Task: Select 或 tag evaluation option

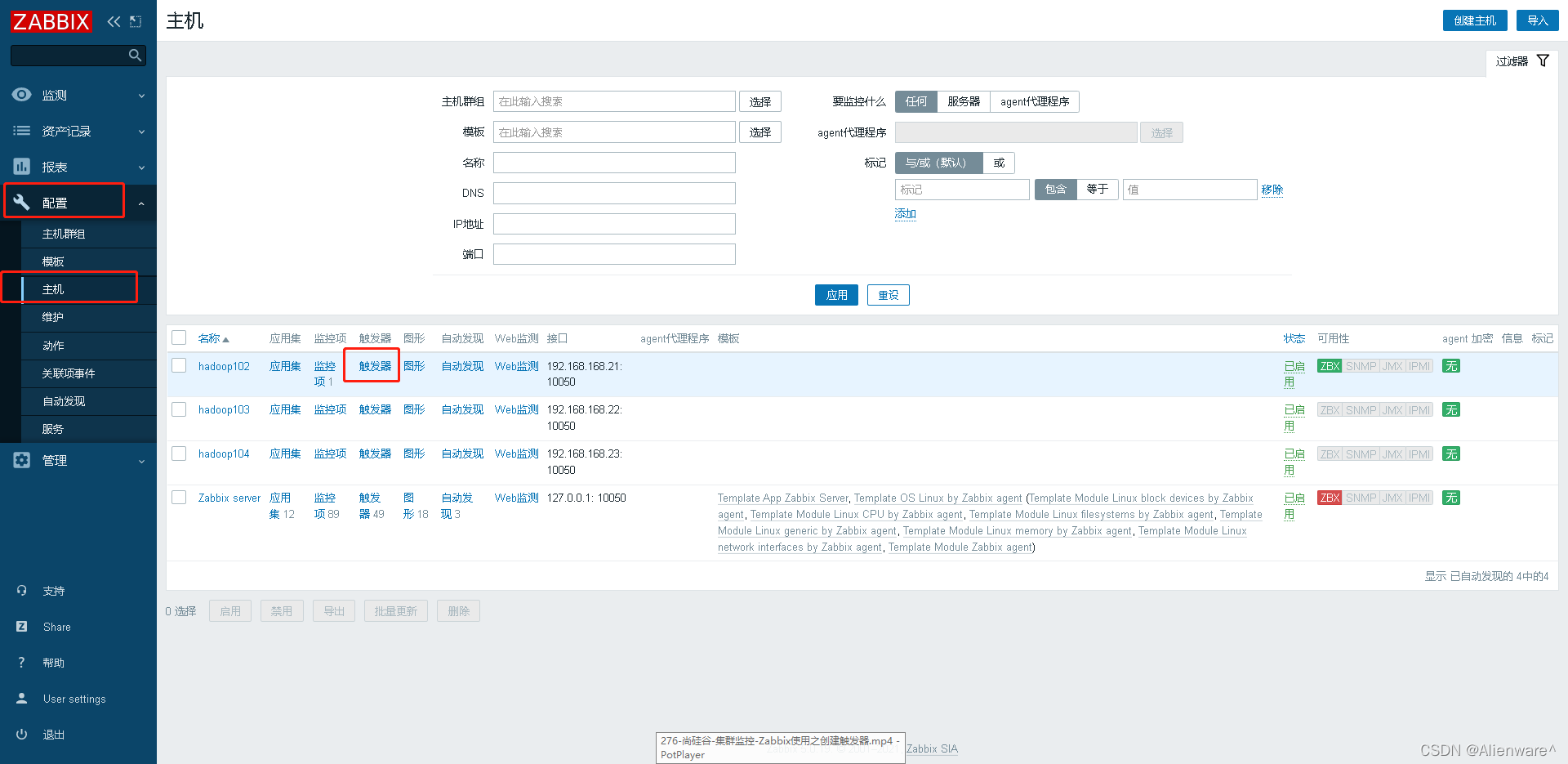Action: (999, 163)
